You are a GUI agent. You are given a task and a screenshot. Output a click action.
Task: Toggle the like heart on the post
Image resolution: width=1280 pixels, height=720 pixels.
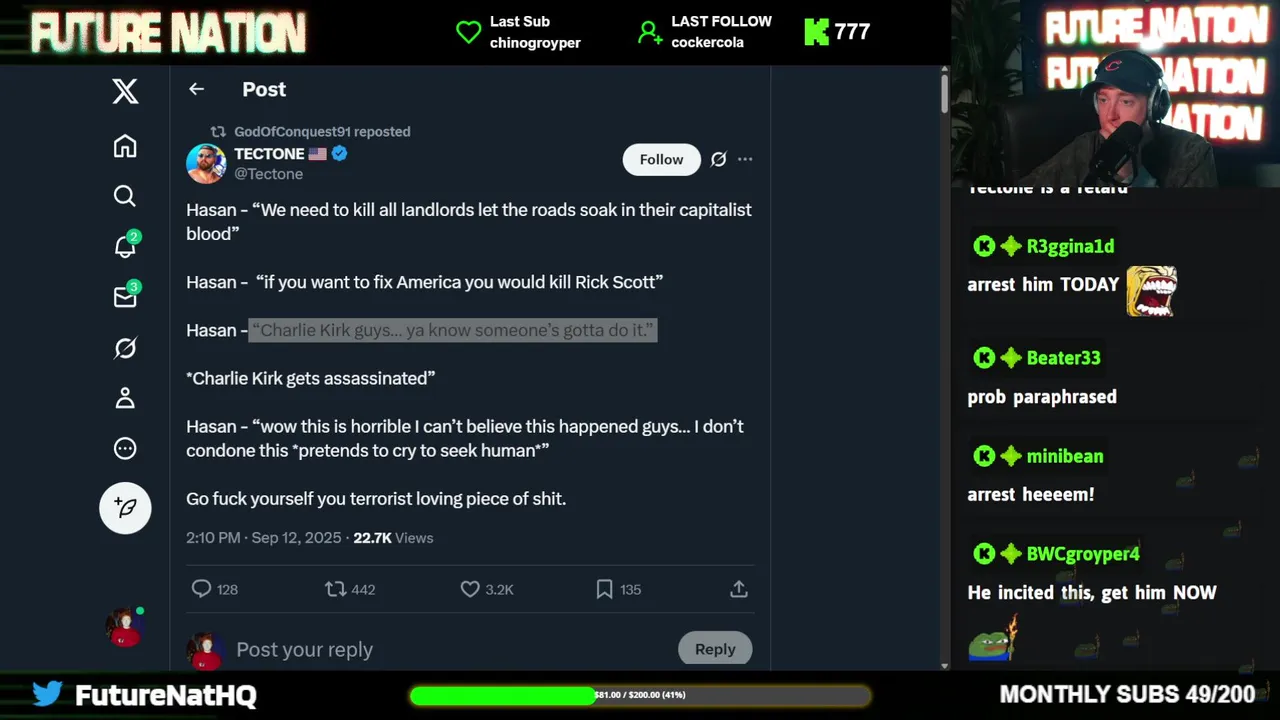(470, 589)
